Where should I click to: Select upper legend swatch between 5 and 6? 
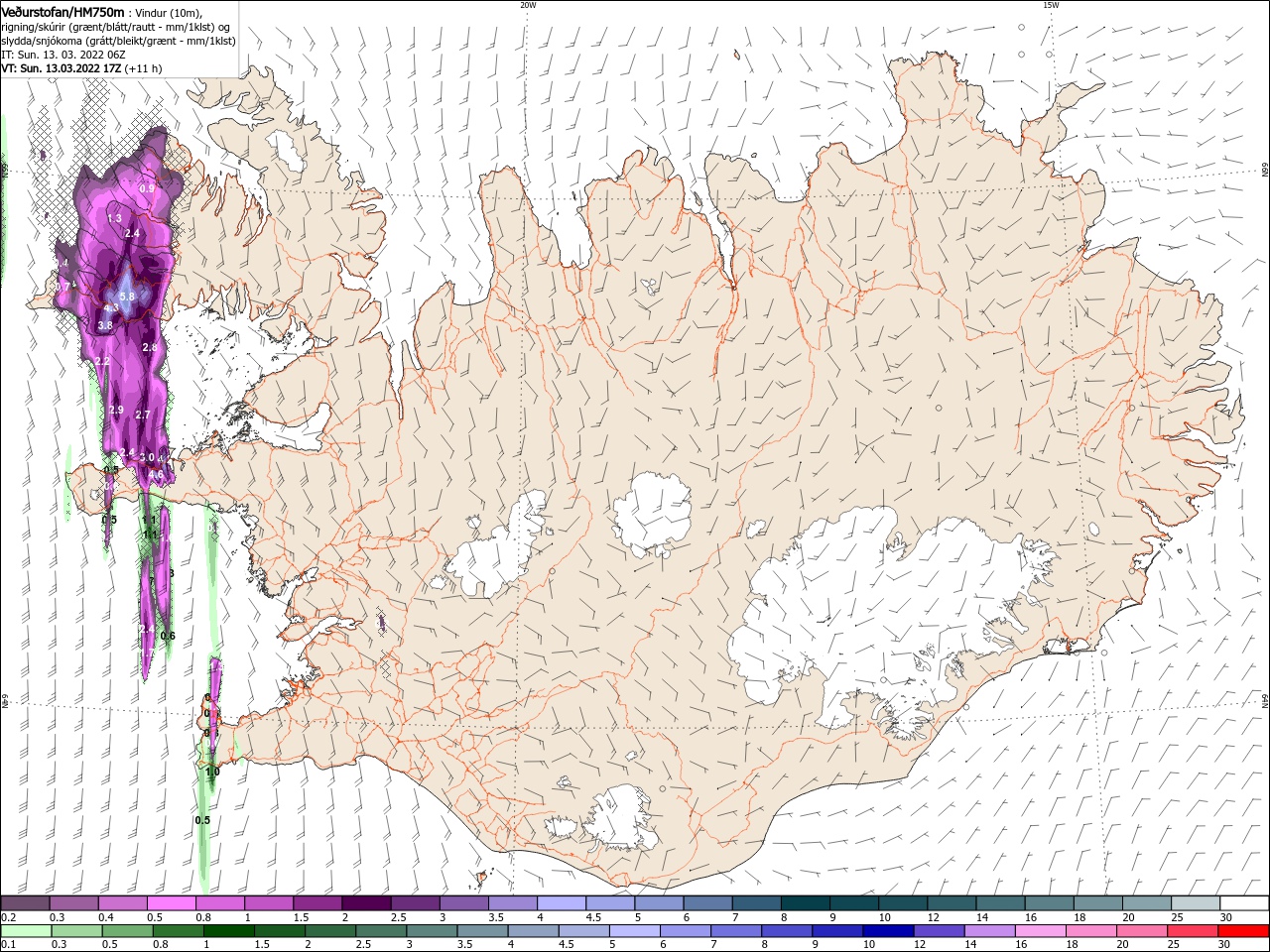[x=658, y=903]
